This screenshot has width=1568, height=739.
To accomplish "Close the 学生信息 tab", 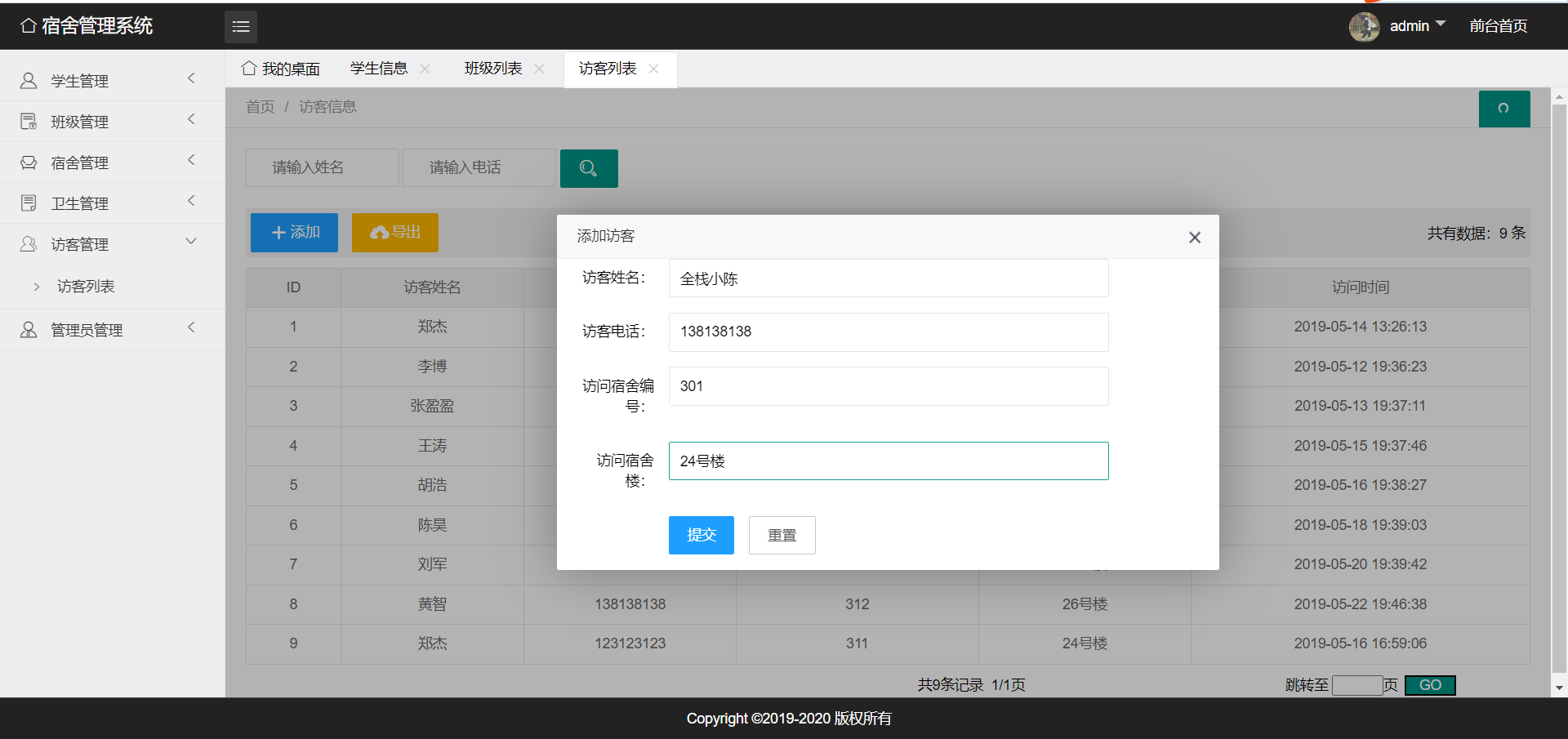I will coord(425,69).
